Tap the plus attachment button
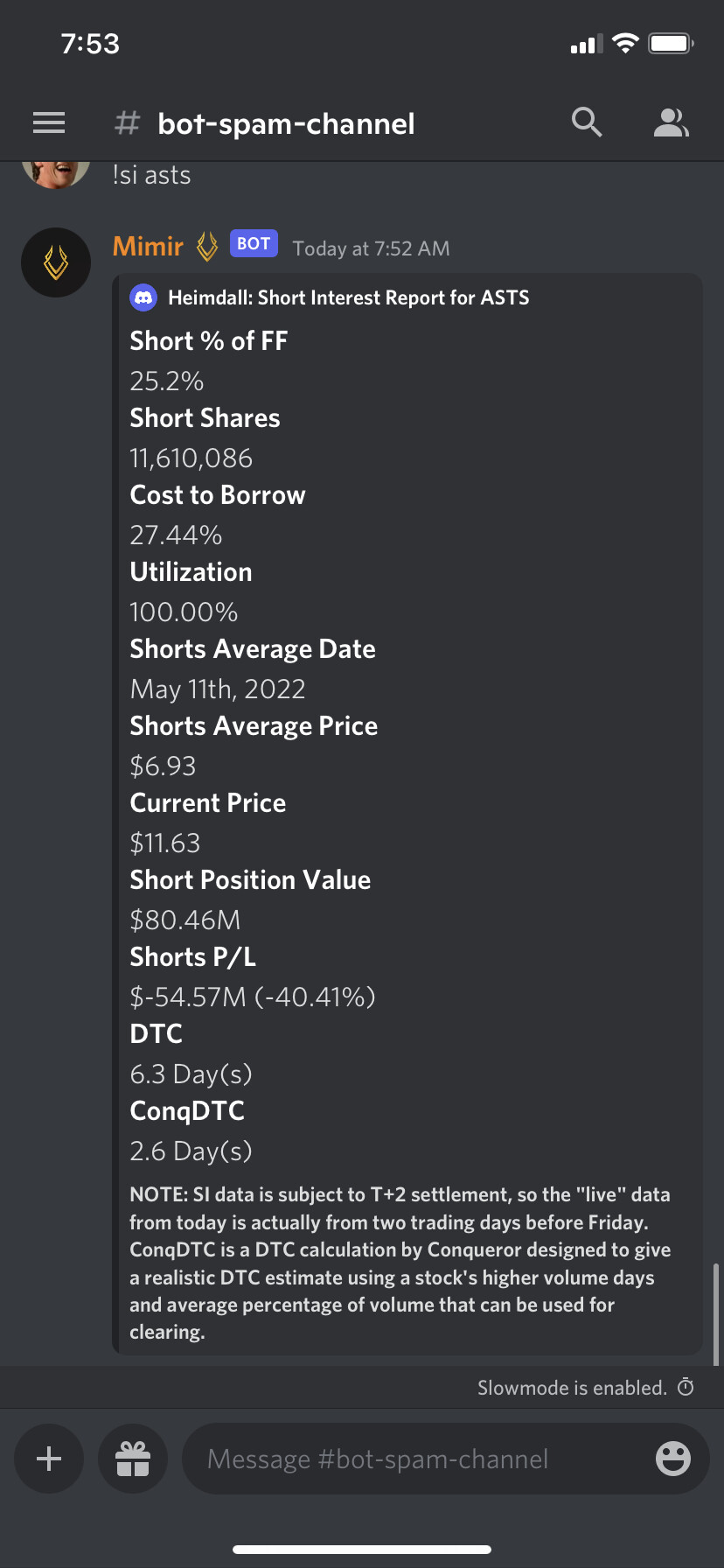This screenshot has width=724, height=1568. click(49, 1459)
